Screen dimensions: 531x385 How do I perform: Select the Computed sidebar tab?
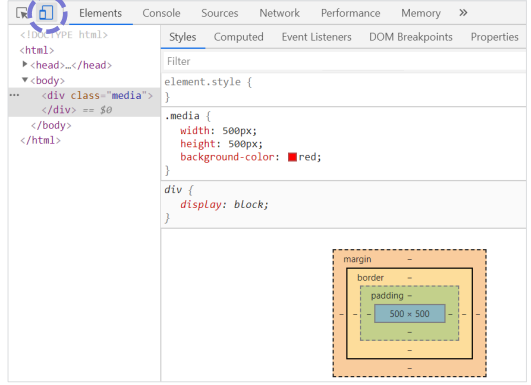238,37
